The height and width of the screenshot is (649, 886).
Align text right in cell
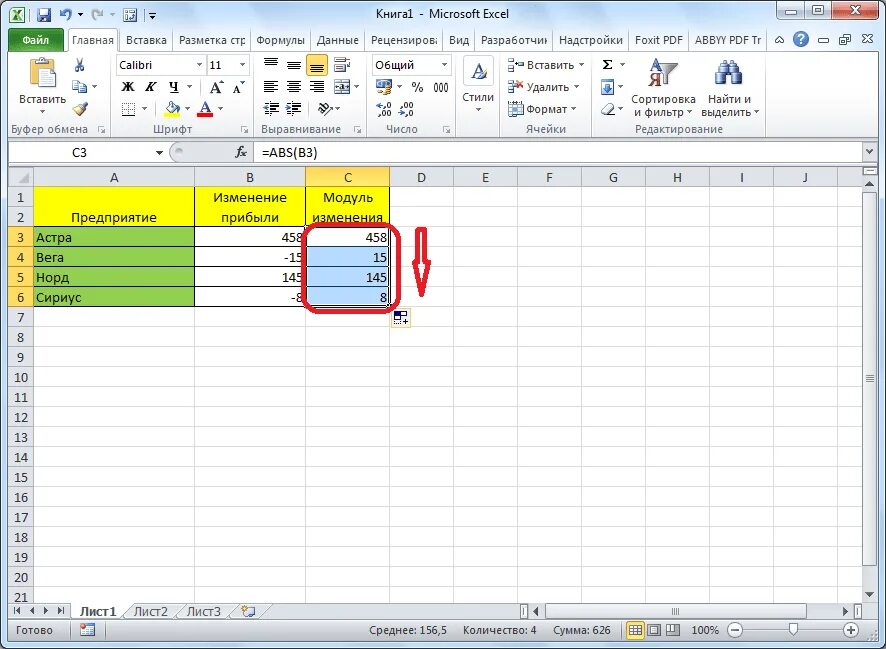317,87
